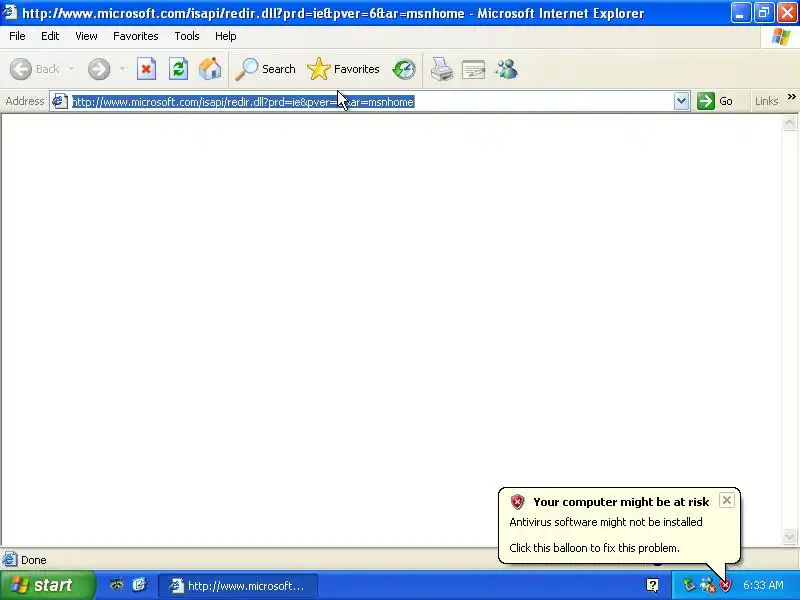Restore down the Internet Explorer window
This screenshot has height=600, width=800.
coord(764,13)
